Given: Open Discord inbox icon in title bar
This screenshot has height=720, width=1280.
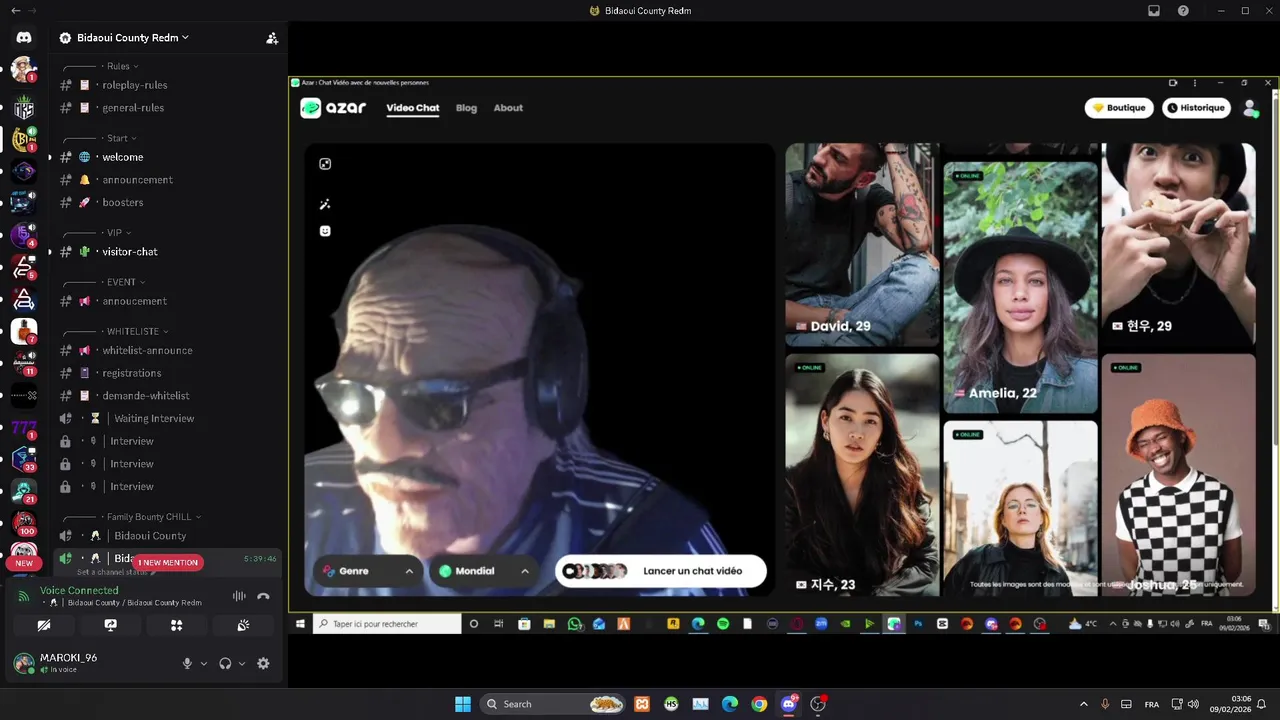Looking at the screenshot, I should [x=1154, y=11].
